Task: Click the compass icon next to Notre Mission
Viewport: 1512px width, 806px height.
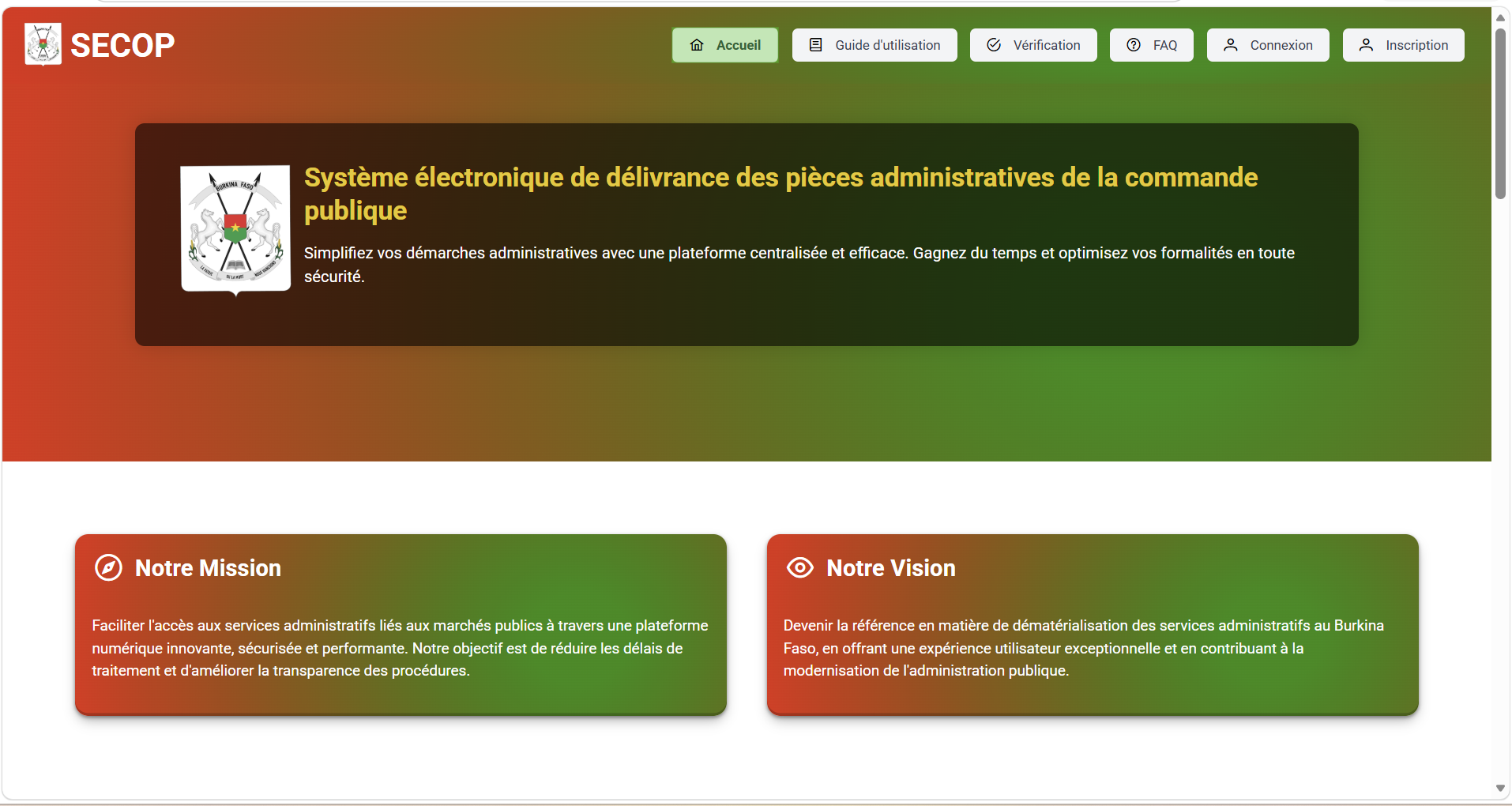Action: [108, 567]
